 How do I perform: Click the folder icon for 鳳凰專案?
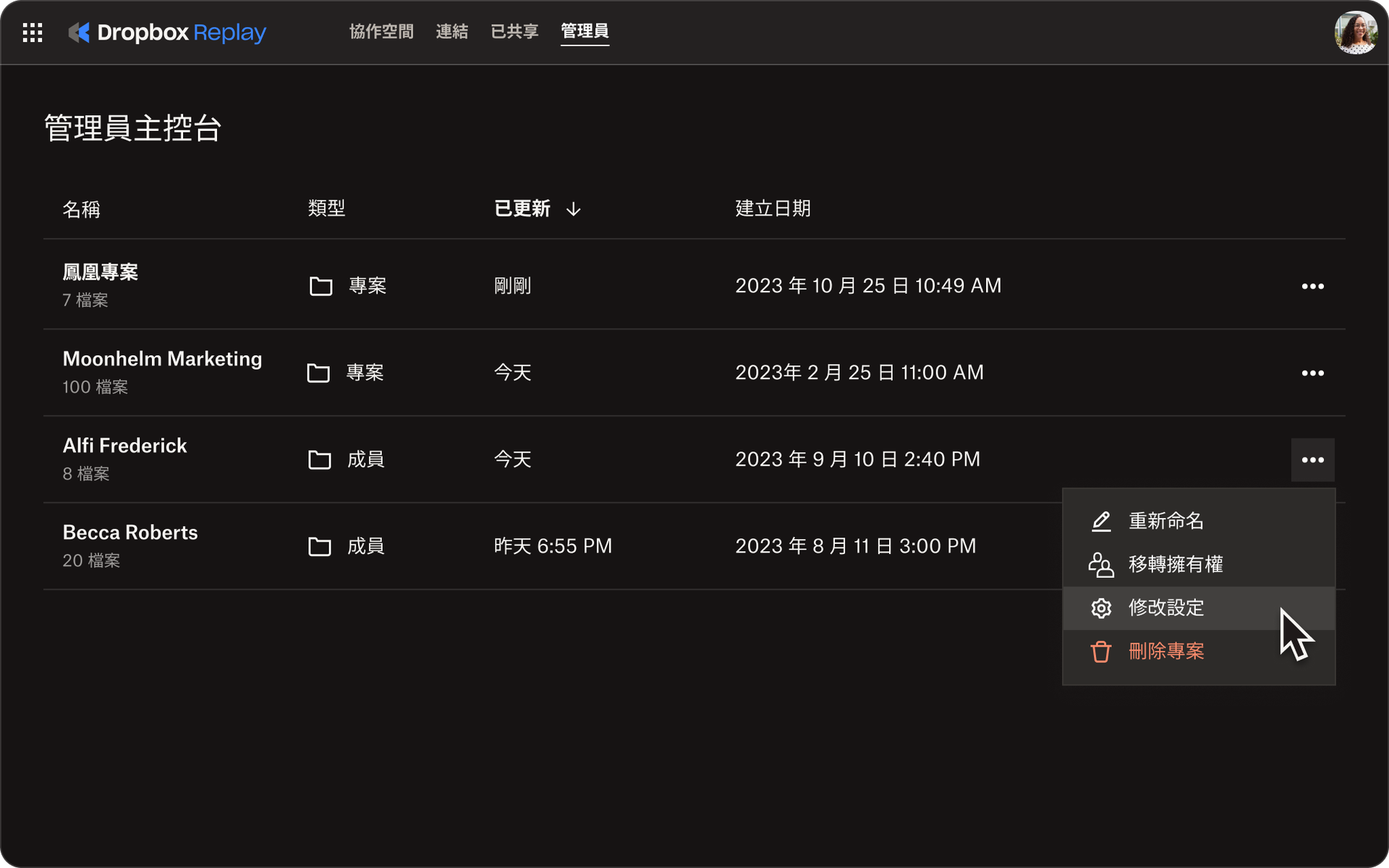320,286
